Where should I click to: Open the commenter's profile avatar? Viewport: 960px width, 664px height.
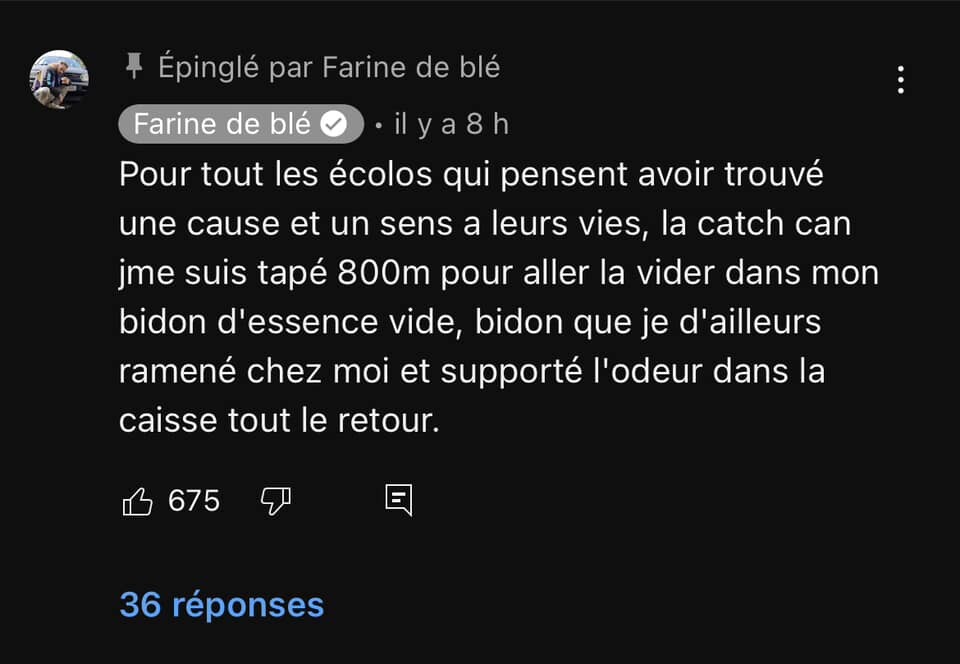click(59, 80)
